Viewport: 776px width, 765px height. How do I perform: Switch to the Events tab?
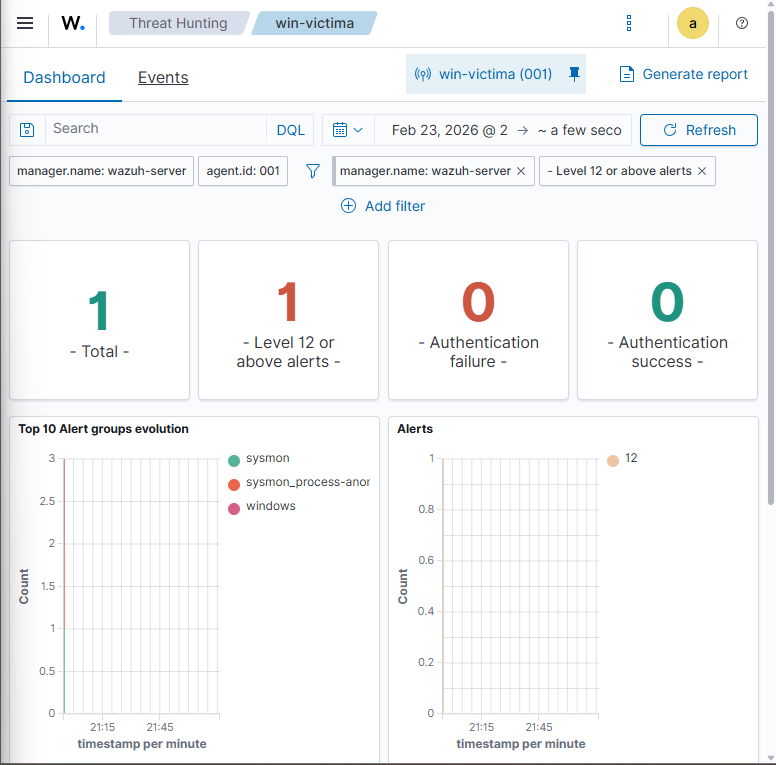pos(163,78)
